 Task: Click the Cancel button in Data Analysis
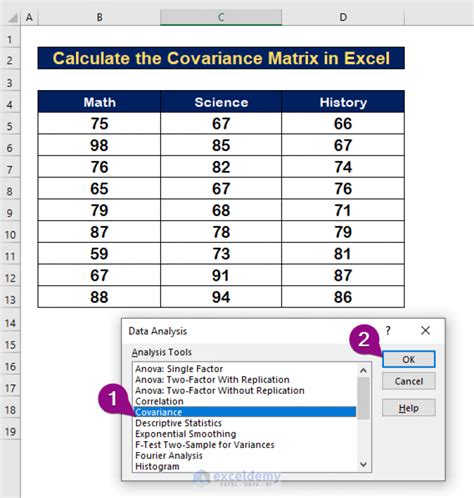[x=408, y=381]
